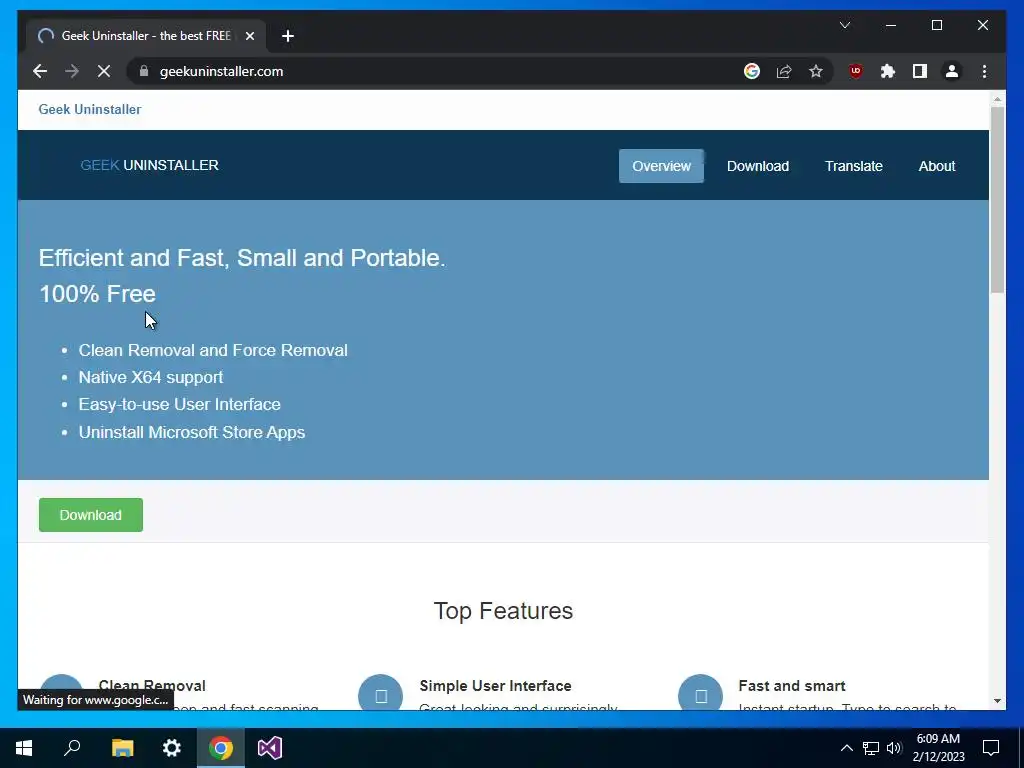Open the Windows Start menu

click(x=24, y=748)
